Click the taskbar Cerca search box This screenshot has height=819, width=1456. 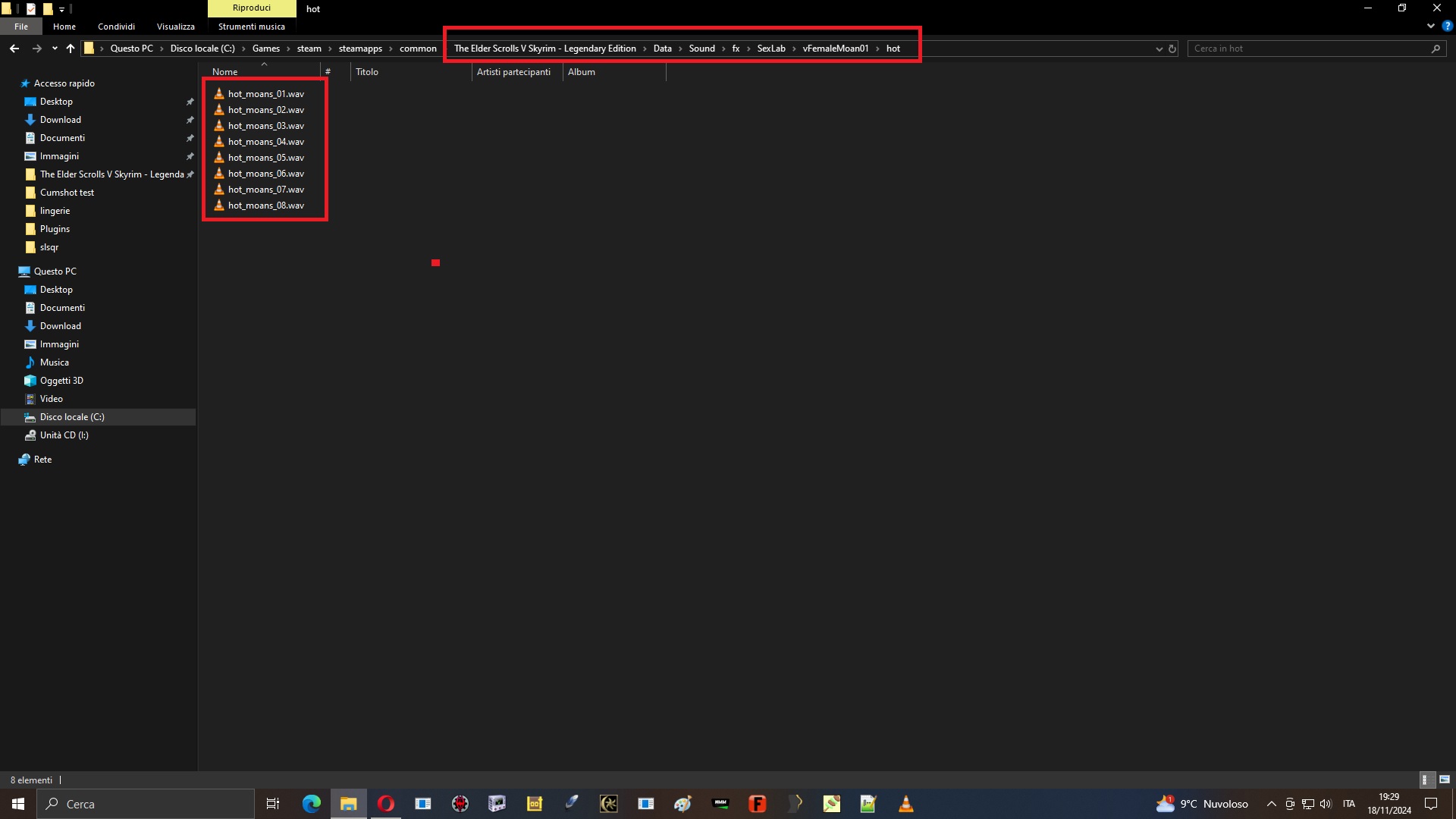(146, 804)
